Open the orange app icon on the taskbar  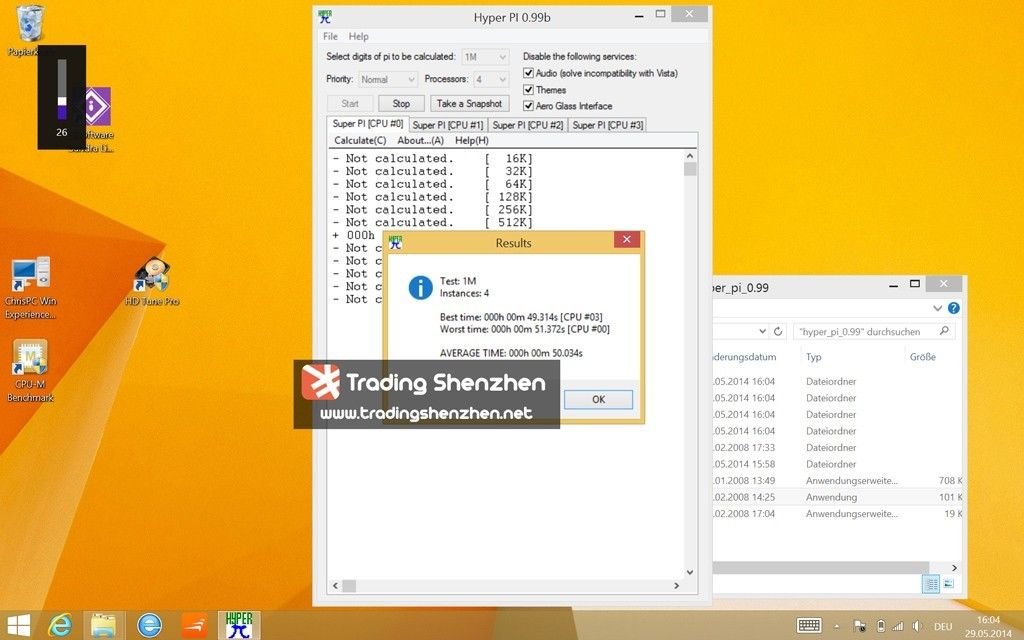(x=194, y=625)
